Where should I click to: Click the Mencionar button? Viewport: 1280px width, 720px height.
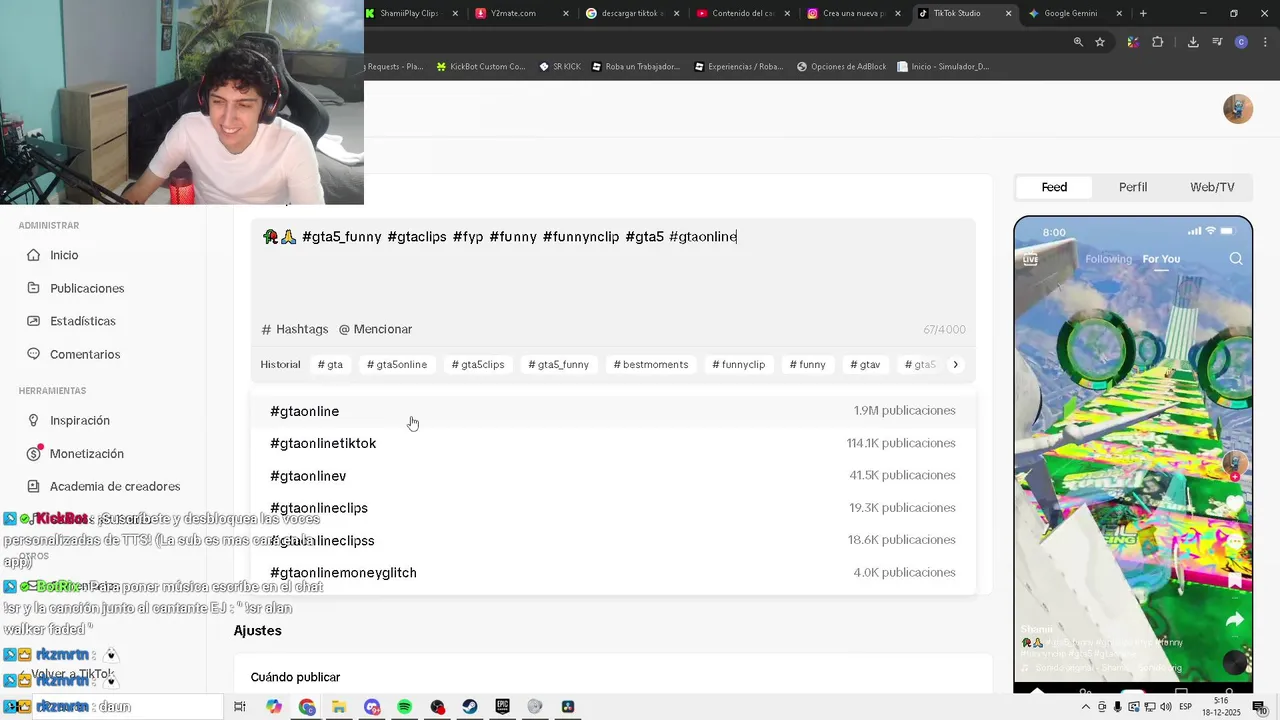coord(375,329)
